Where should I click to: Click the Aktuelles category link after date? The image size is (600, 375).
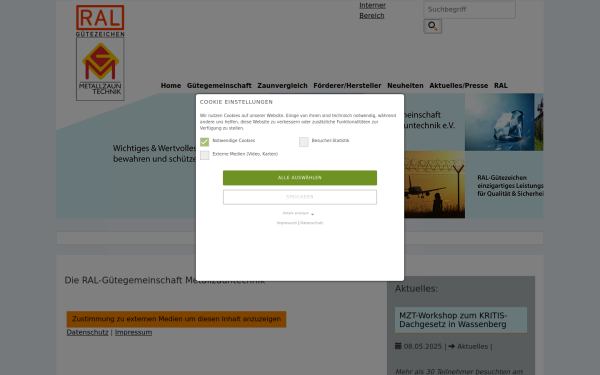pos(472,346)
